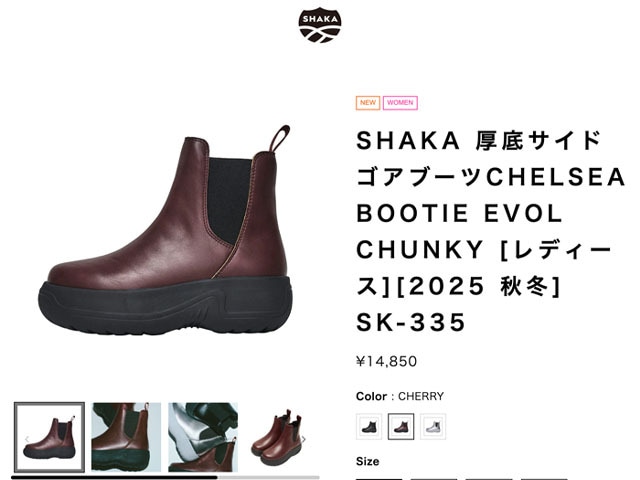Show previous thumbnails with left chevron
This screenshot has width=640, height=480.
pos(27,439)
